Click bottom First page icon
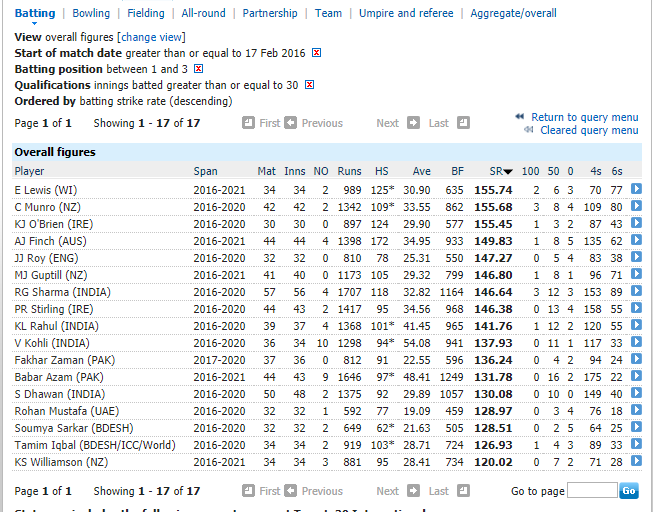 point(248,491)
